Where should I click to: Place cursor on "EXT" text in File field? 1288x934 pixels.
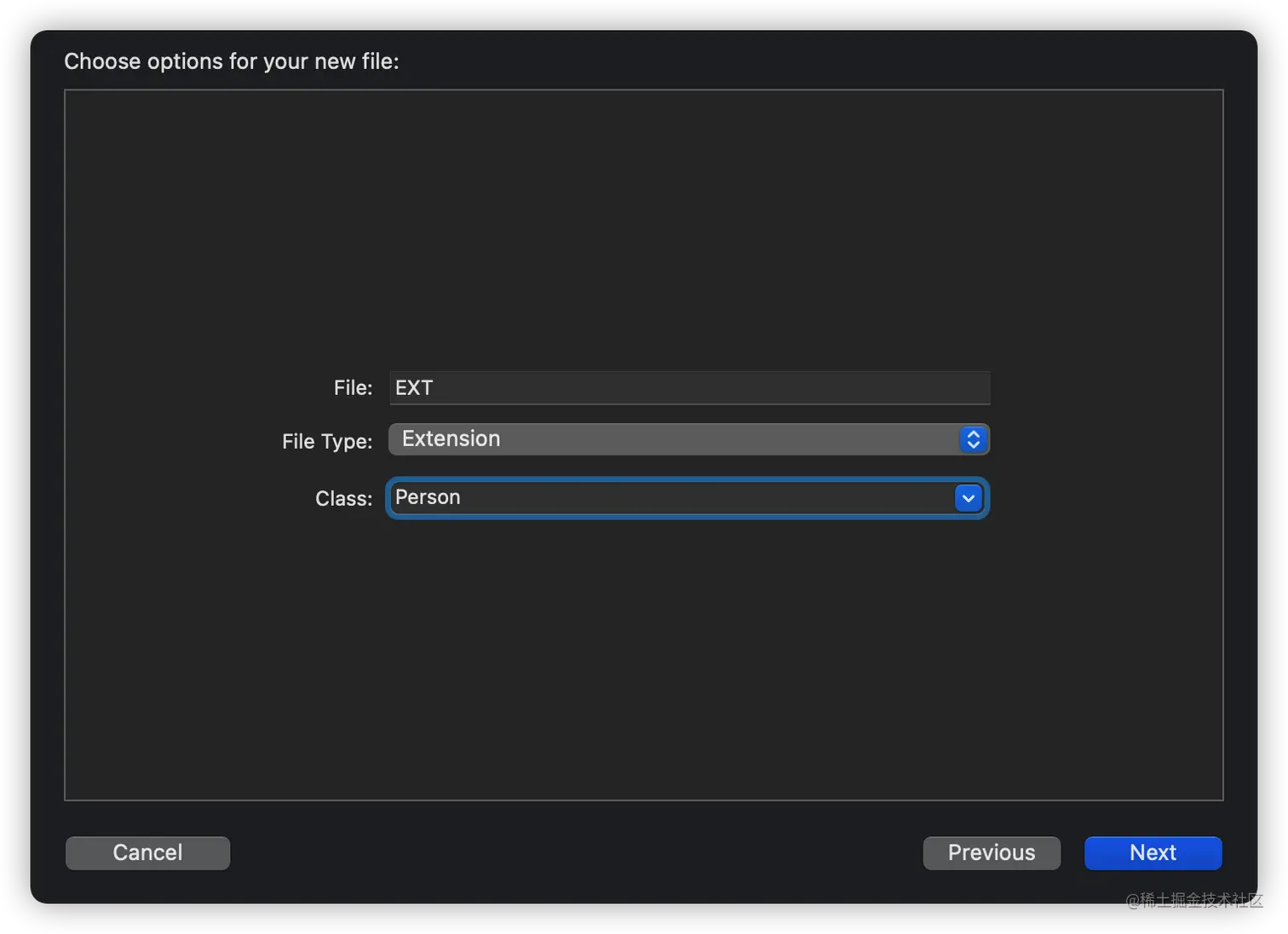click(x=414, y=388)
